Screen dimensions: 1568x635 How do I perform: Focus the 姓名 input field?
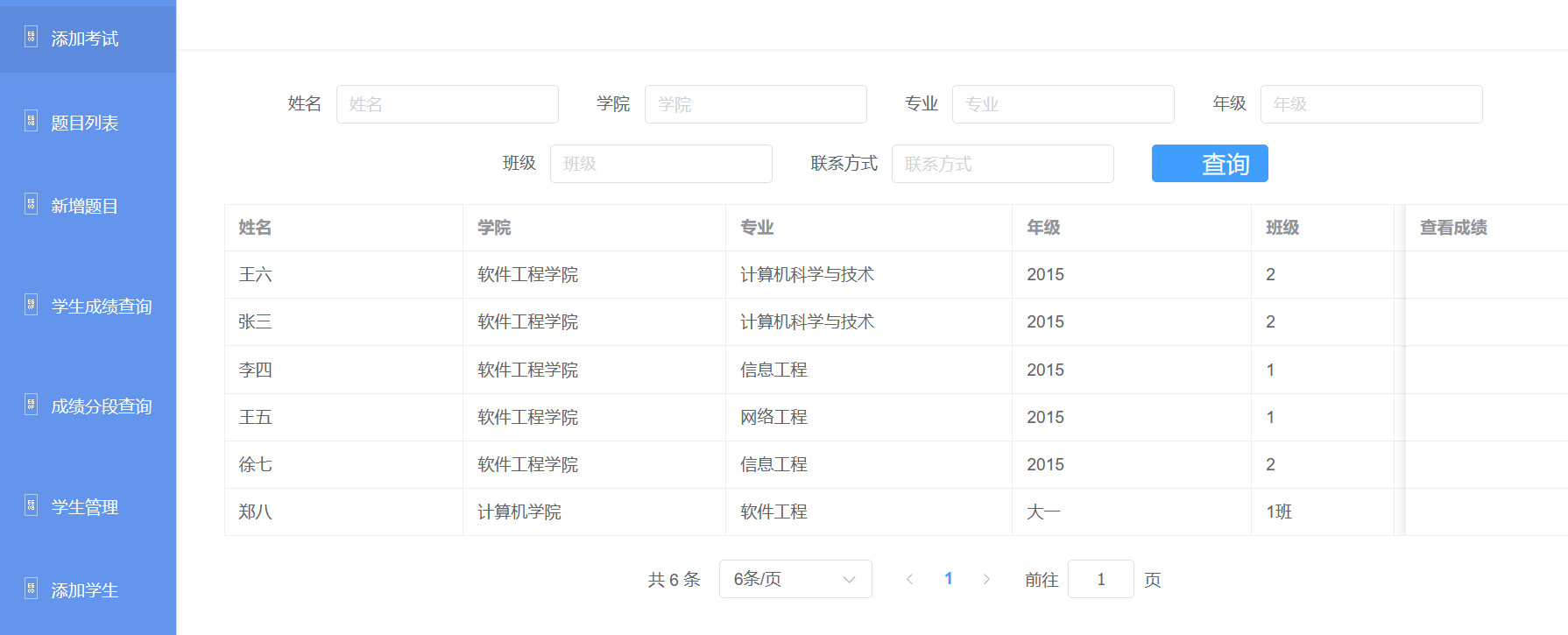[x=448, y=104]
